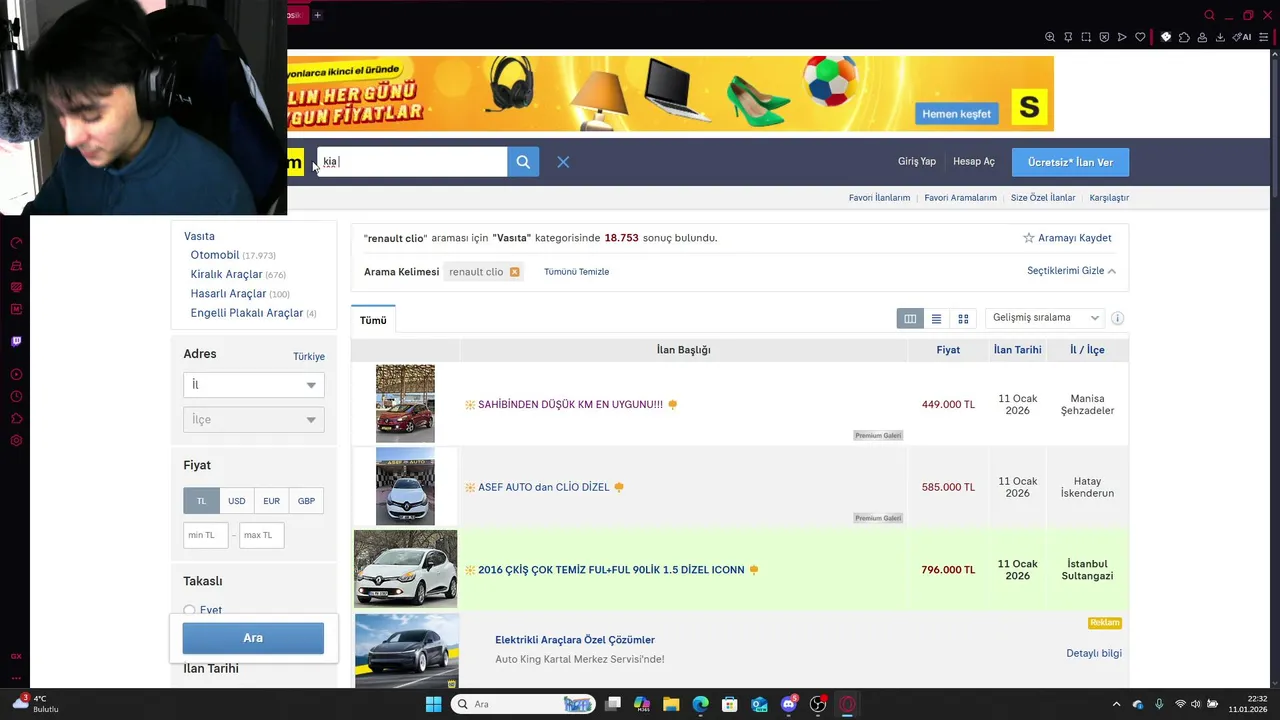The height and width of the screenshot is (720, 1280).
Task: Open Windows Start menu
Action: 433,704
